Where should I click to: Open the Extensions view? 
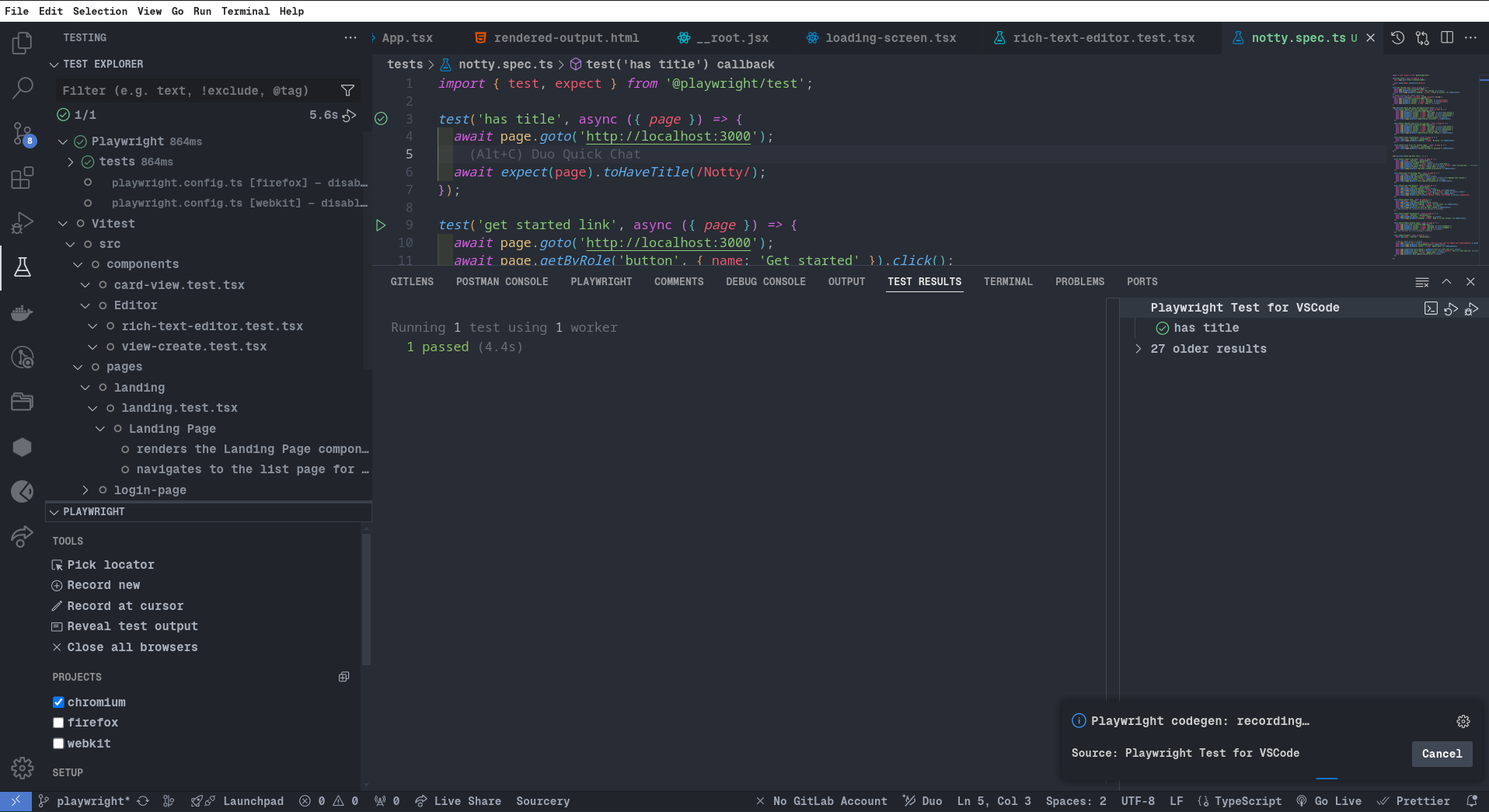pos(23,178)
